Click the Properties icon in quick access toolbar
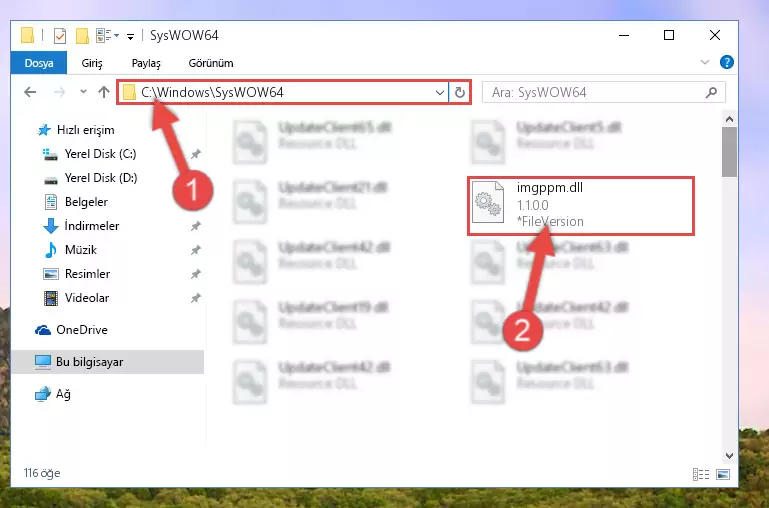The height and width of the screenshot is (508, 769). (60, 36)
